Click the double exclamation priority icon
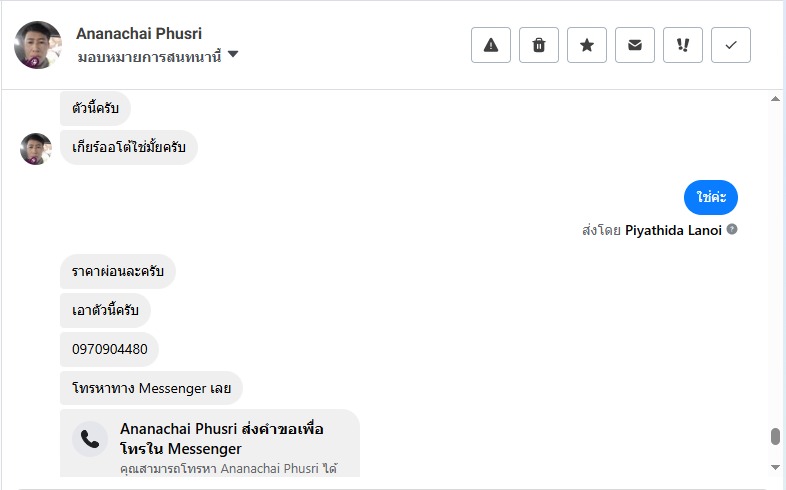This screenshot has width=786, height=490. pyautogui.click(x=683, y=45)
